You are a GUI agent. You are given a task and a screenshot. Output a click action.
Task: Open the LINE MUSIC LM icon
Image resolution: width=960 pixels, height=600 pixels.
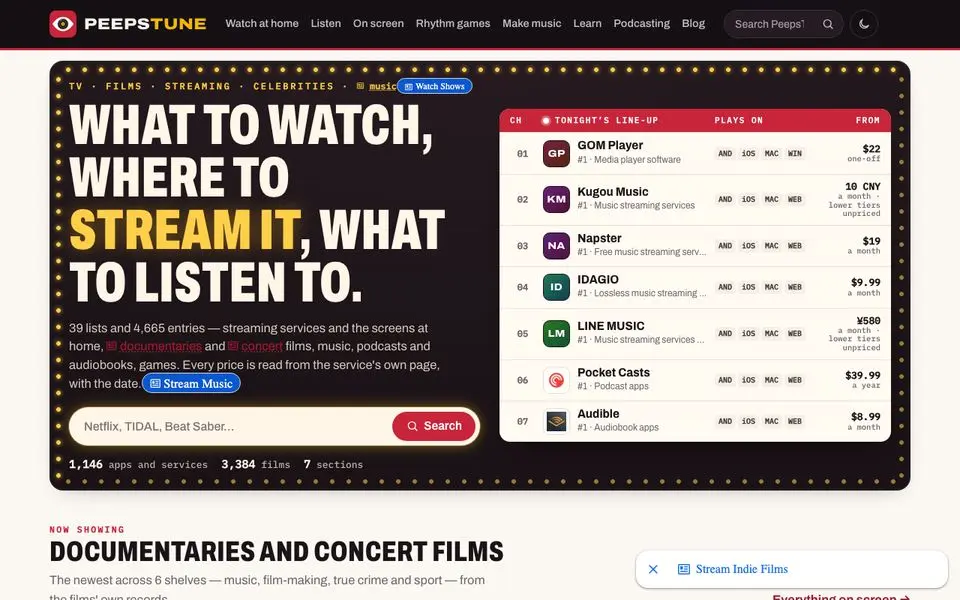pos(556,333)
